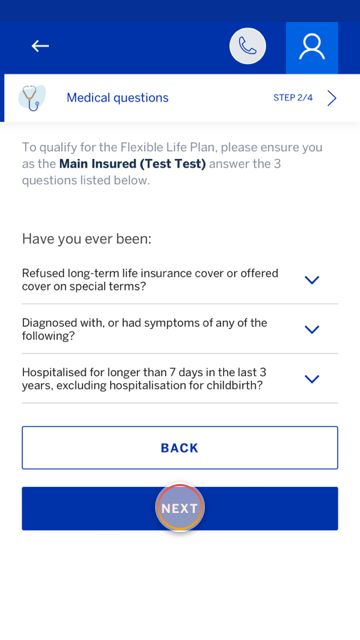Tap the hospitalisation excluding childbirth question text
360x640 pixels.
pyautogui.click(x=144, y=379)
